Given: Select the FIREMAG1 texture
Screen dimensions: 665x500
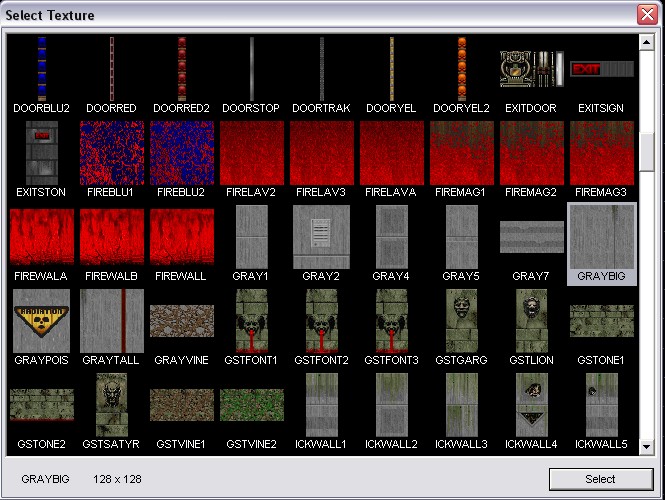Looking at the screenshot, I should click(462, 153).
